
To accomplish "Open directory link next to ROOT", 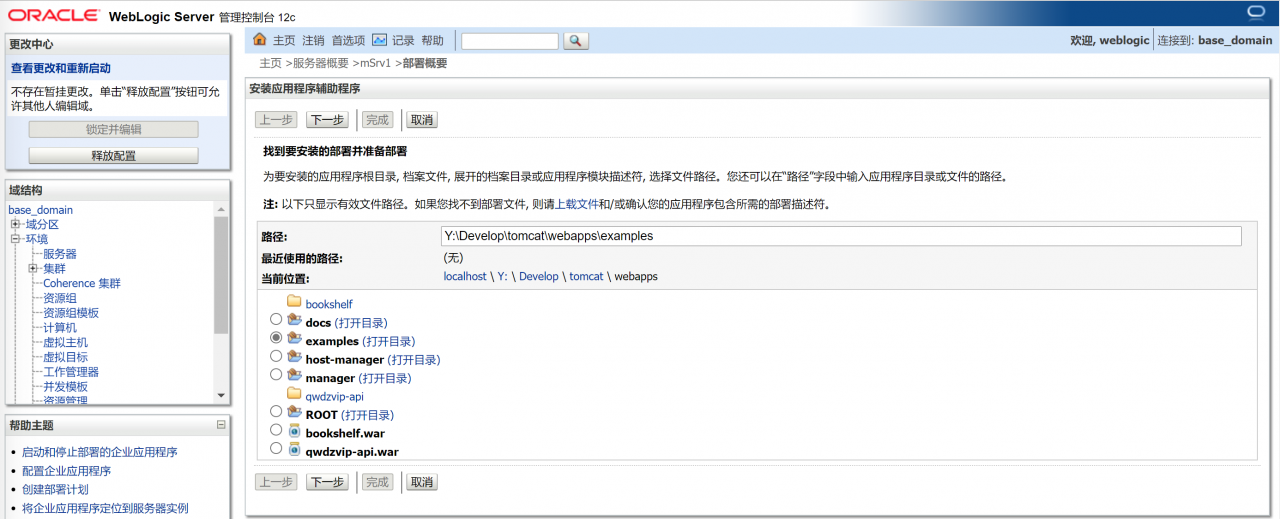I will 367,415.
